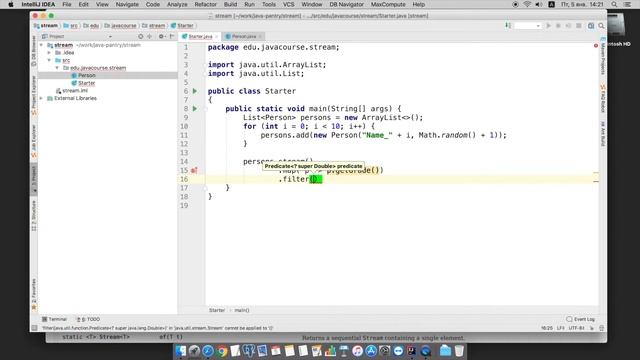Open DB Browser side tool window
The height and width of the screenshot is (360, 640).
pyautogui.click(x=34, y=51)
